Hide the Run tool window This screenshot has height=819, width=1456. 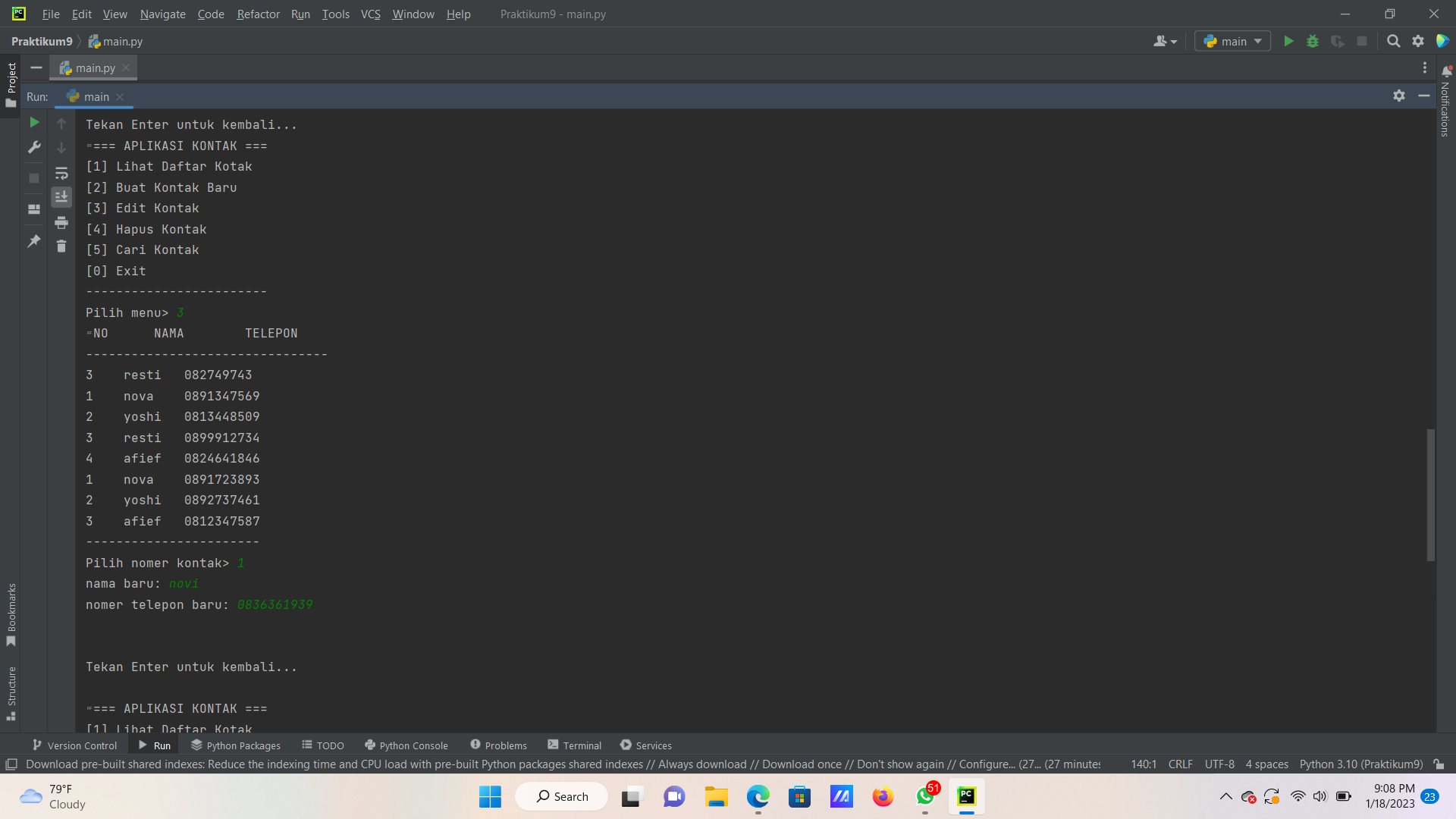tap(1424, 96)
